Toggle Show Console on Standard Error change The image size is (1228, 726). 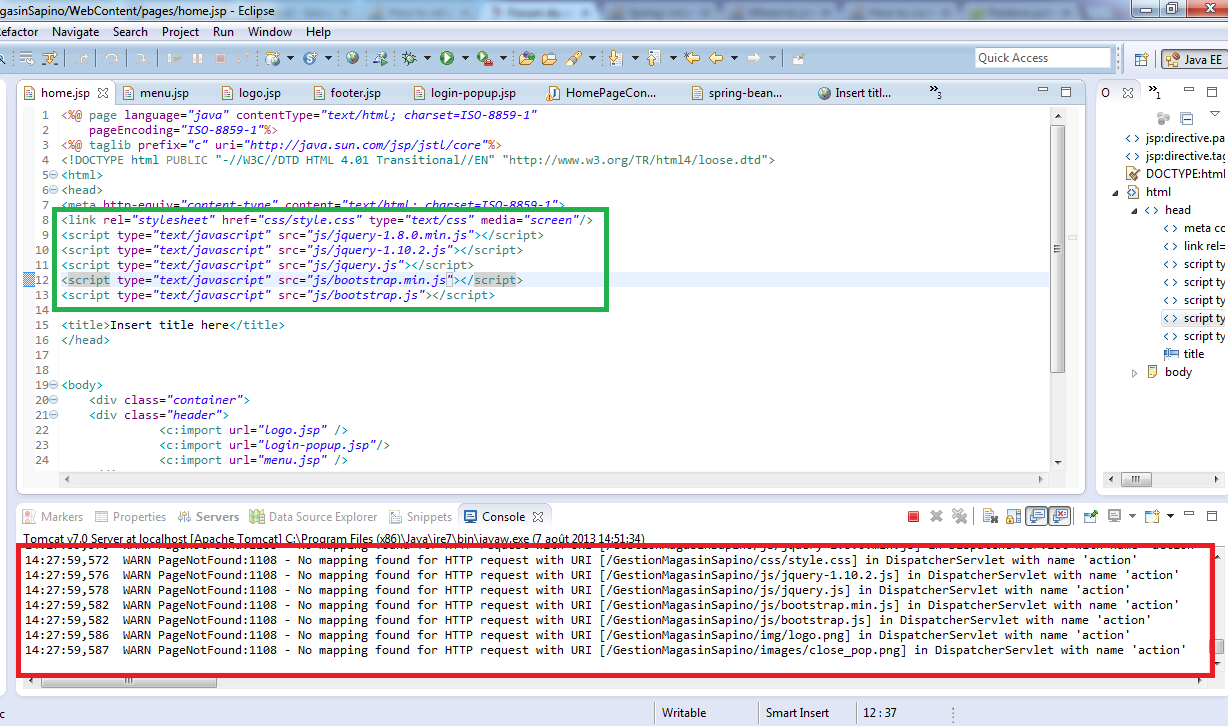point(1061,516)
